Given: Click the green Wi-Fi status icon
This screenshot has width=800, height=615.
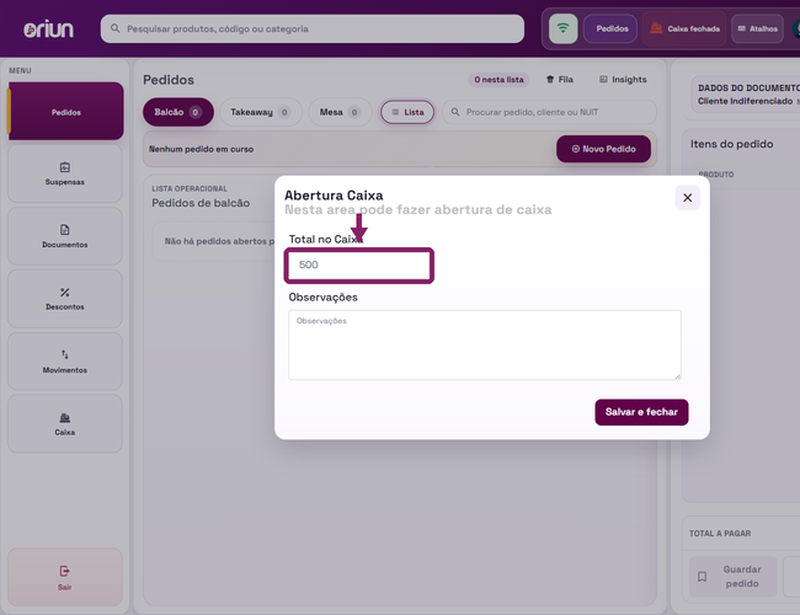Looking at the screenshot, I should click(563, 29).
